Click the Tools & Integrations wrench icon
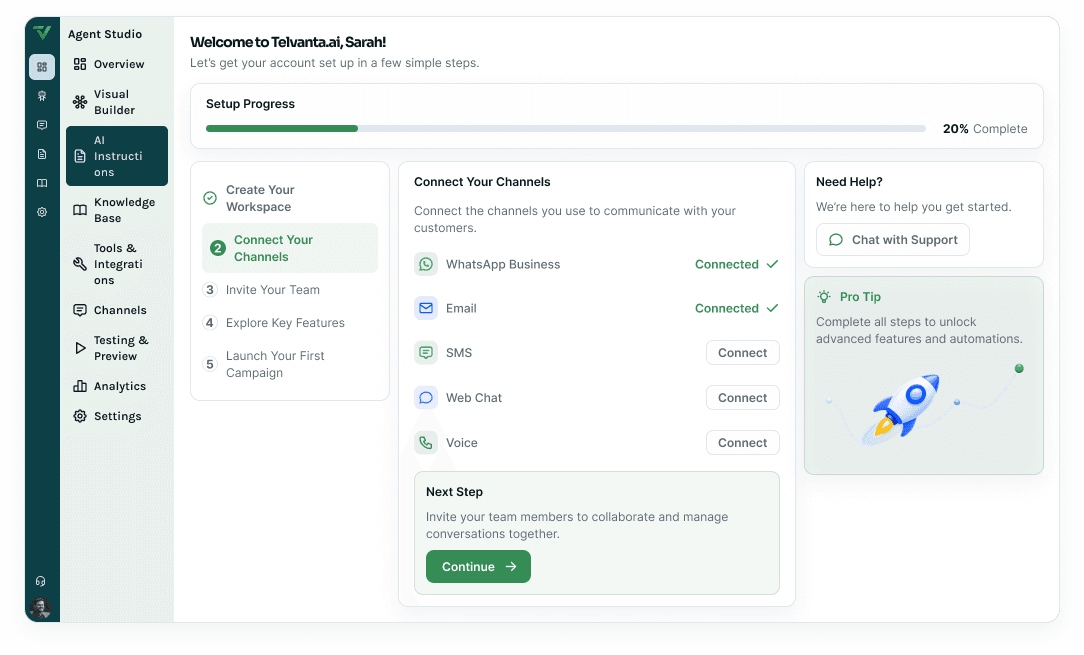The height and width of the screenshot is (655, 1084). click(80, 264)
